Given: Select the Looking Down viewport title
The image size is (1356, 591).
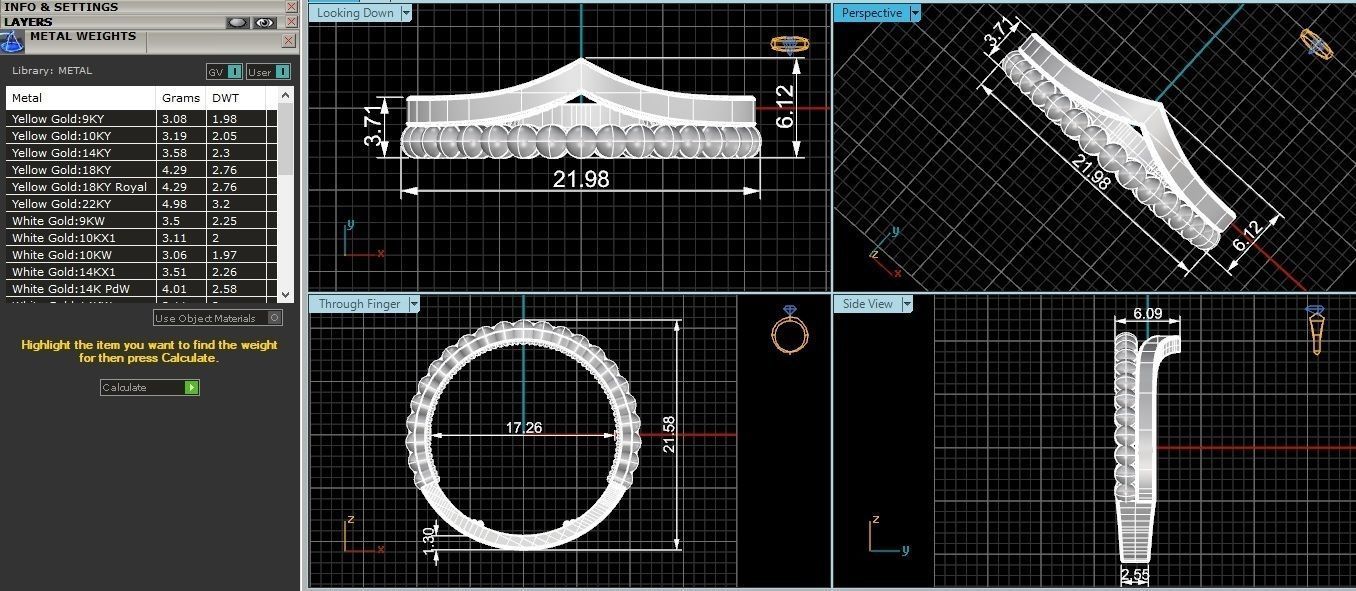Looking at the screenshot, I should coord(354,13).
